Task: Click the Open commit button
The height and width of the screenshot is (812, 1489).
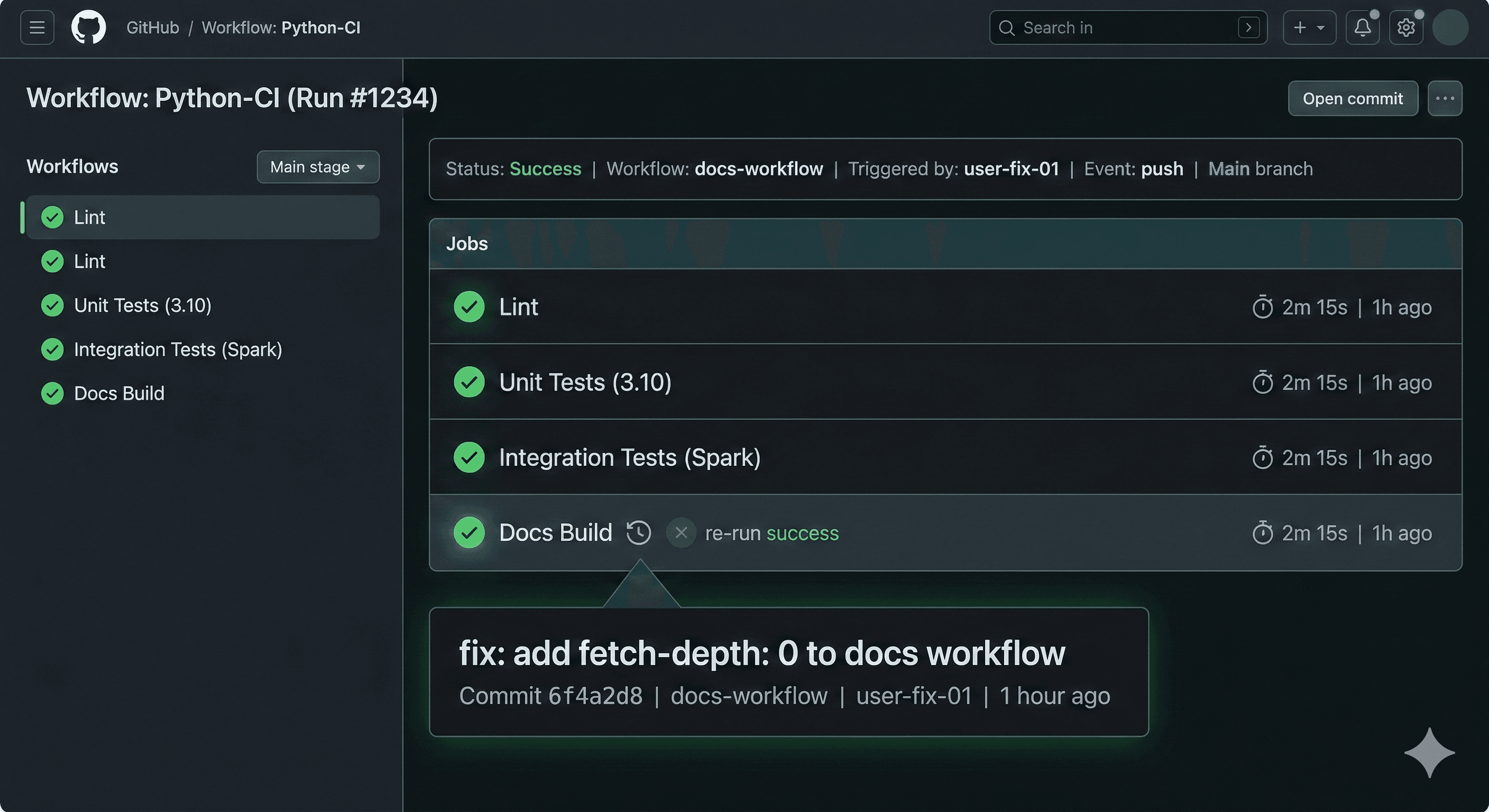Action: tap(1353, 98)
